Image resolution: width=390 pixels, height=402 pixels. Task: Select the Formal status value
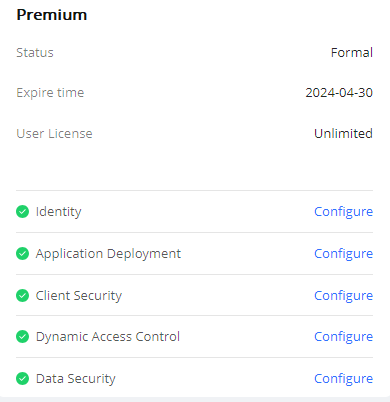pos(352,52)
